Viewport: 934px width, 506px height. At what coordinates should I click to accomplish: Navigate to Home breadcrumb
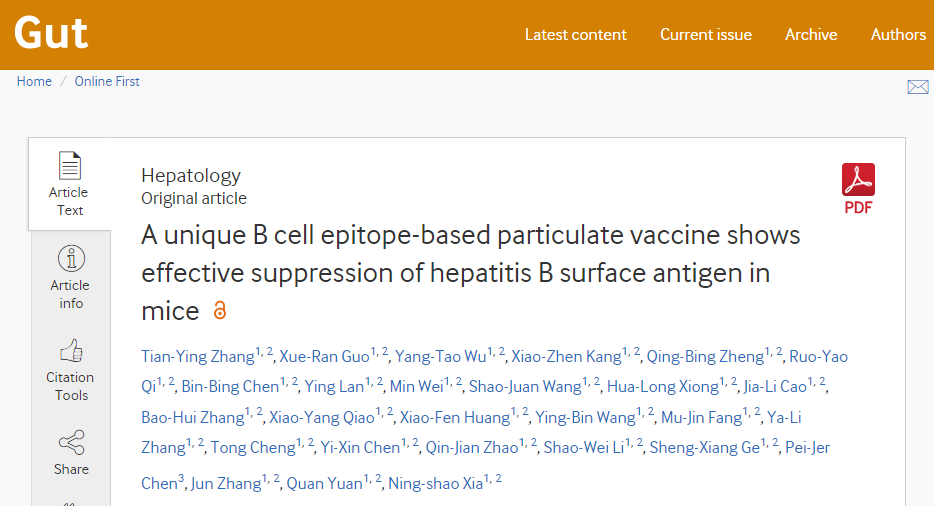coord(34,81)
